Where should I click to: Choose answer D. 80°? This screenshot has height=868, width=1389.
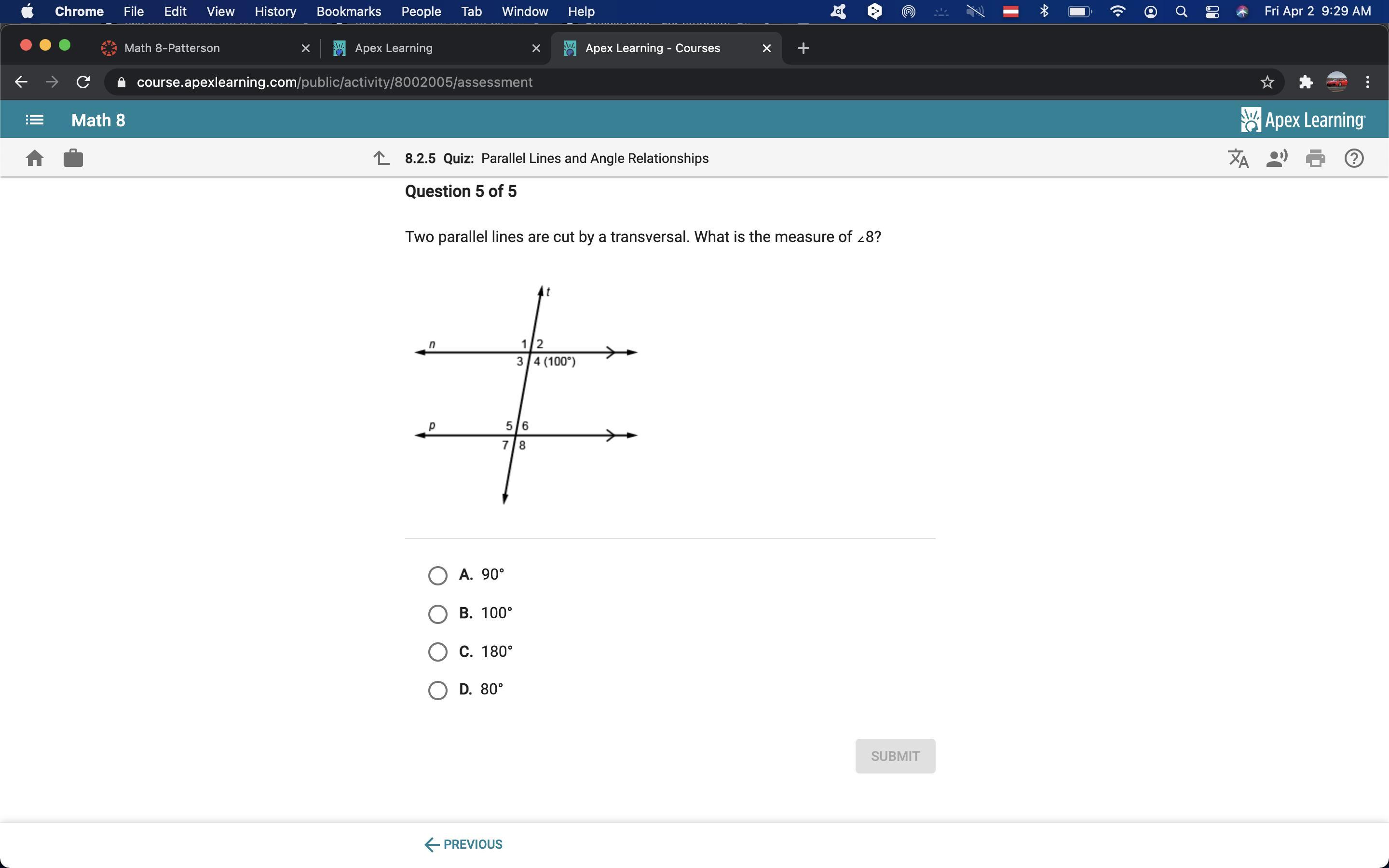pos(438,690)
